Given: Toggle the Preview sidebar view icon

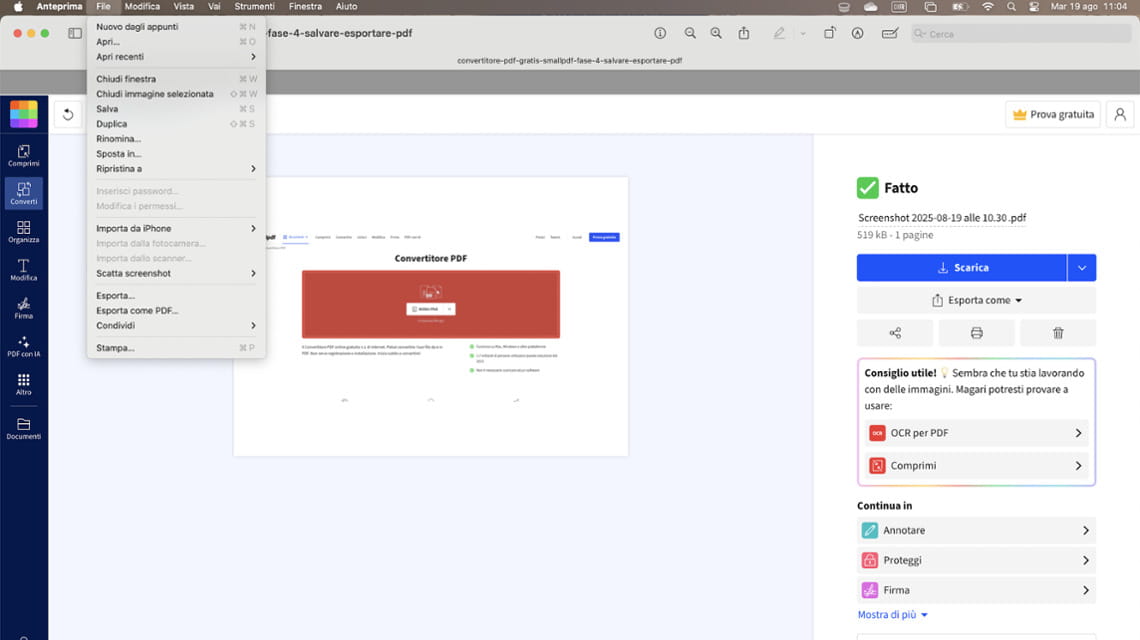Looking at the screenshot, I should click(75, 33).
